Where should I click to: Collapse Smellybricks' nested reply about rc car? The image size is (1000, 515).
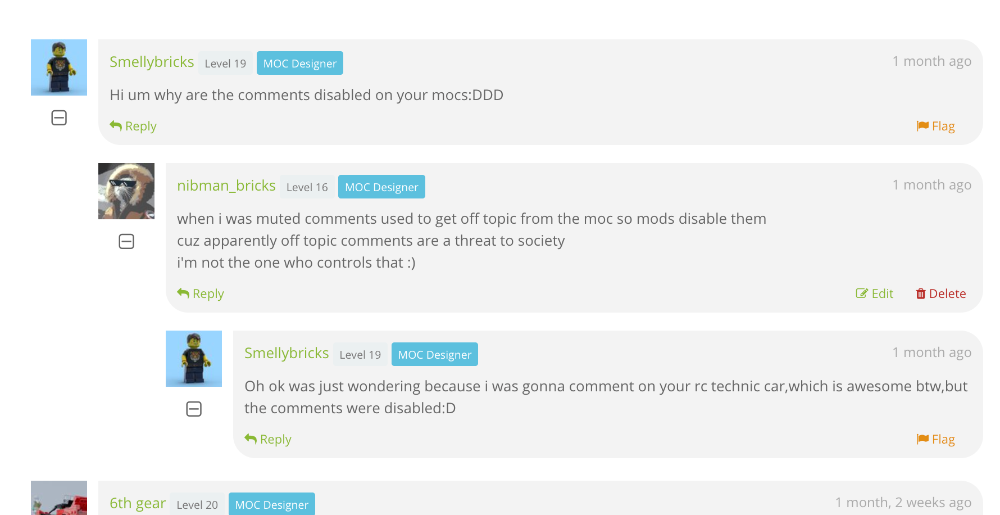194,409
